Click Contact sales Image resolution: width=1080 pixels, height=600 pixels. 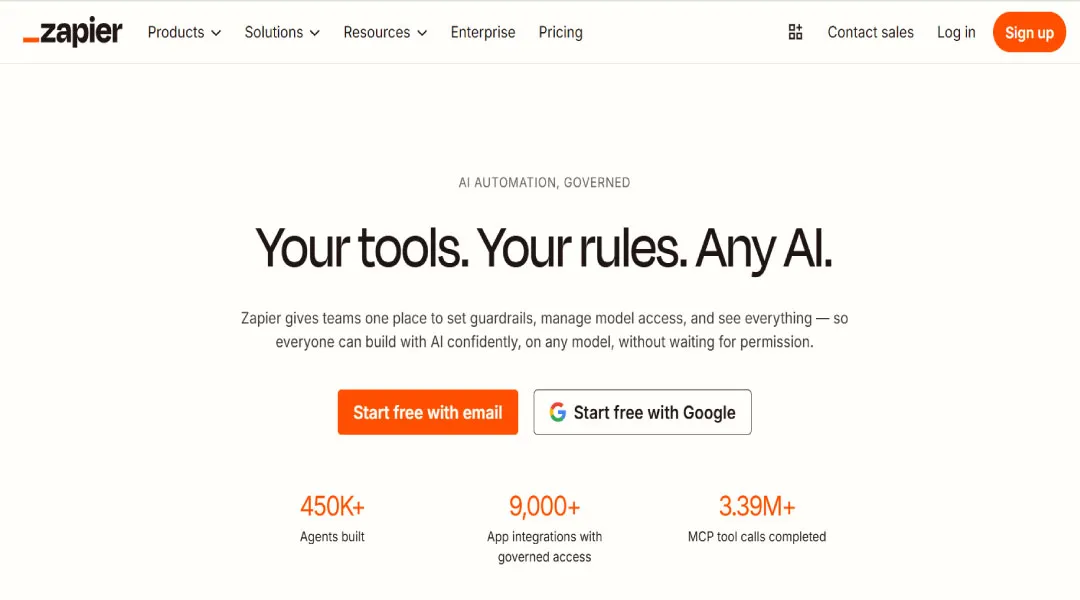click(x=870, y=32)
